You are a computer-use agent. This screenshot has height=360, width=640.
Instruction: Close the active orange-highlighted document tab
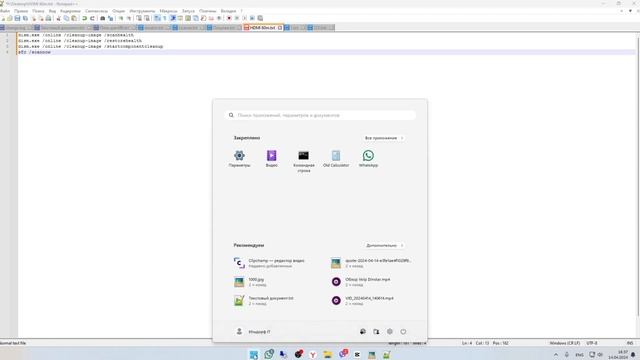[x=280, y=28]
